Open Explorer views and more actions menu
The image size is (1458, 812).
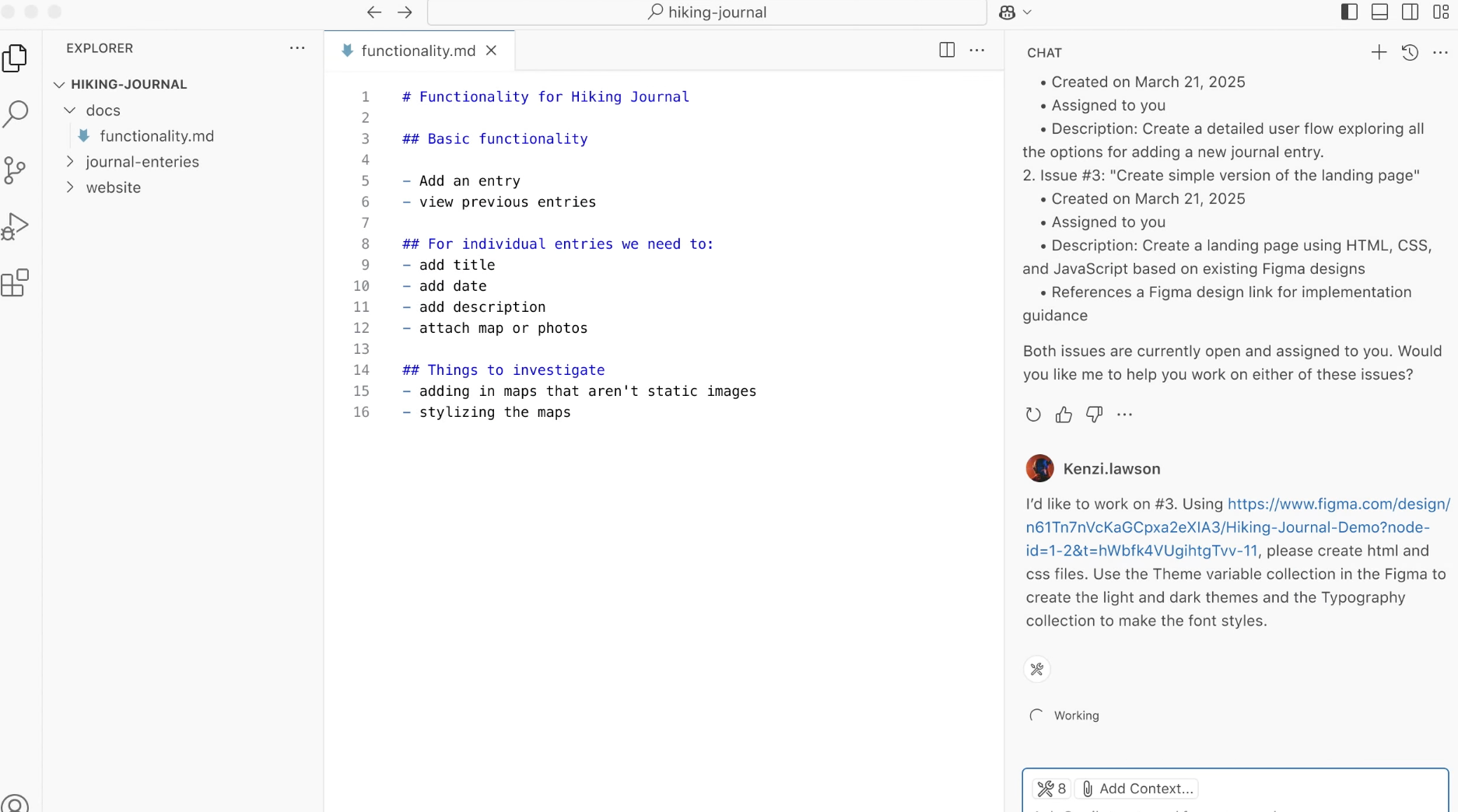pyautogui.click(x=297, y=48)
